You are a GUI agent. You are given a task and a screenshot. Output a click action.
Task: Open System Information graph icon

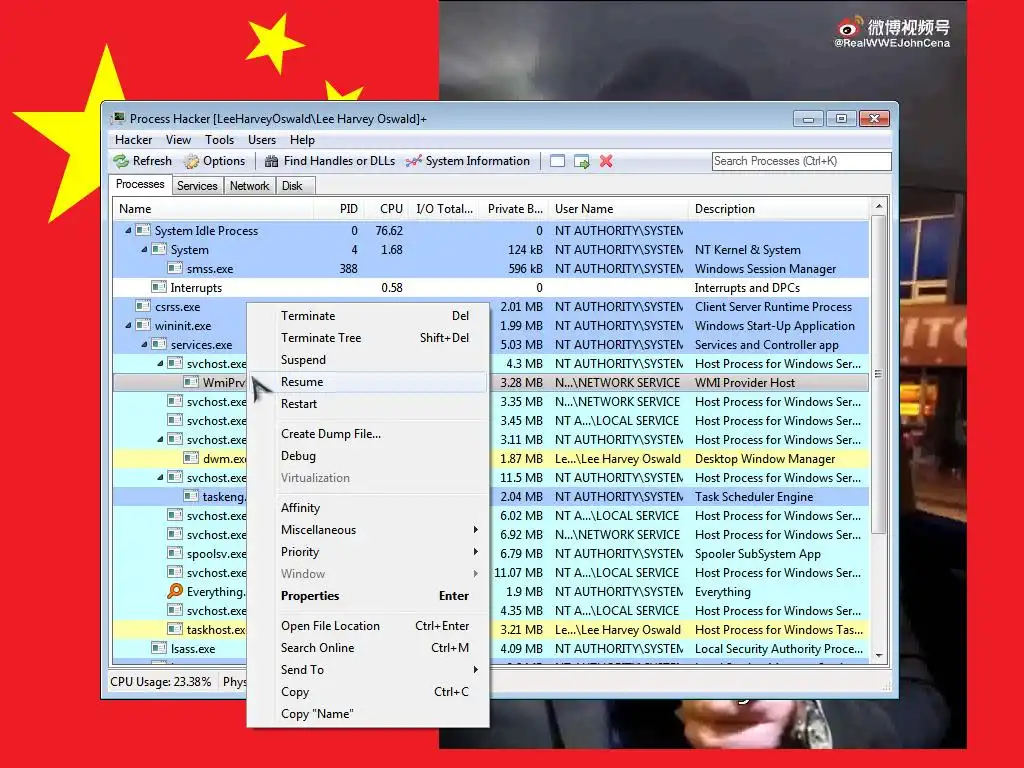click(x=413, y=161)
